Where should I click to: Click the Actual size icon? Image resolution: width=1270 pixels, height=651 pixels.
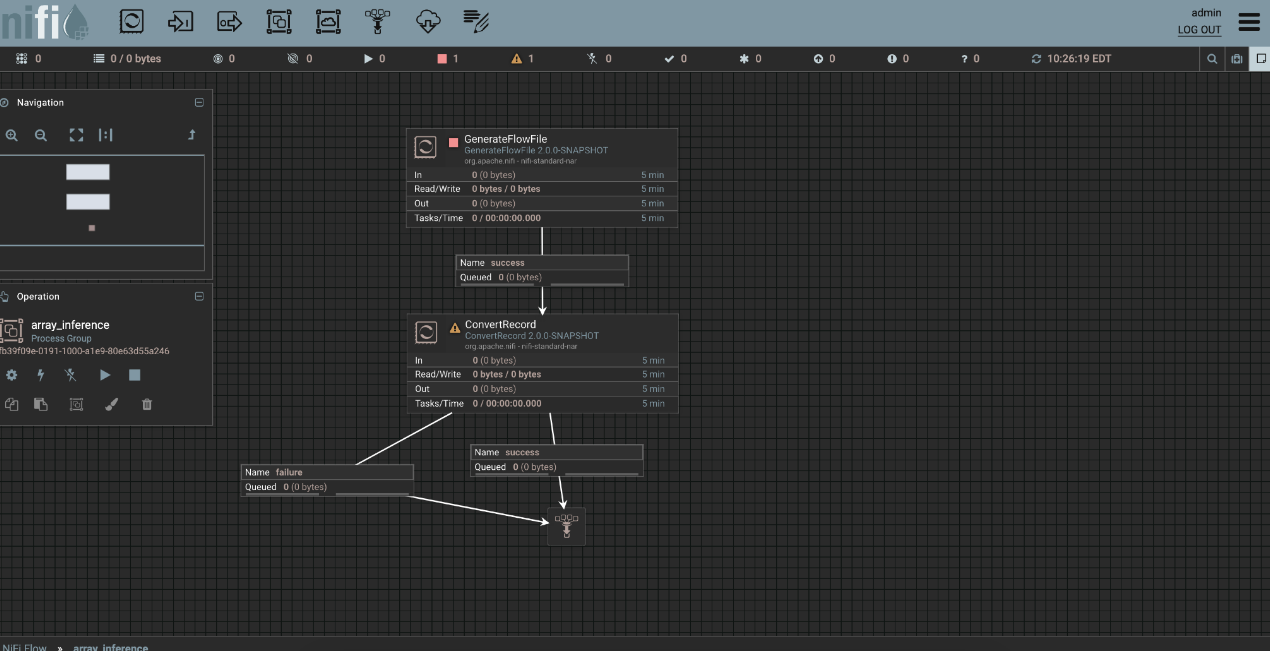coord(105,135)
